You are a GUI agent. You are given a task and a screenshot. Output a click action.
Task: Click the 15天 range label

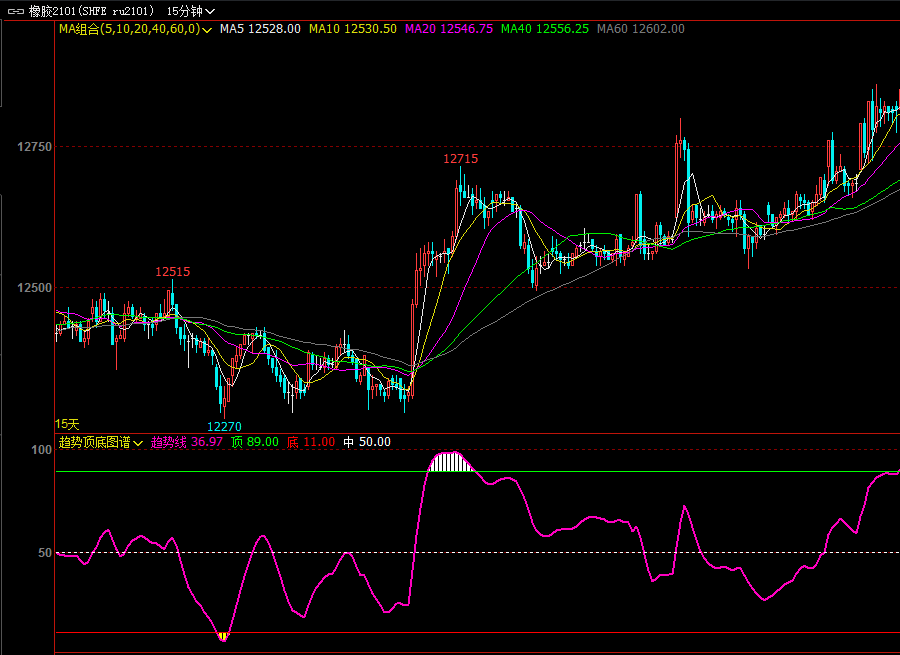coord(67,424)
